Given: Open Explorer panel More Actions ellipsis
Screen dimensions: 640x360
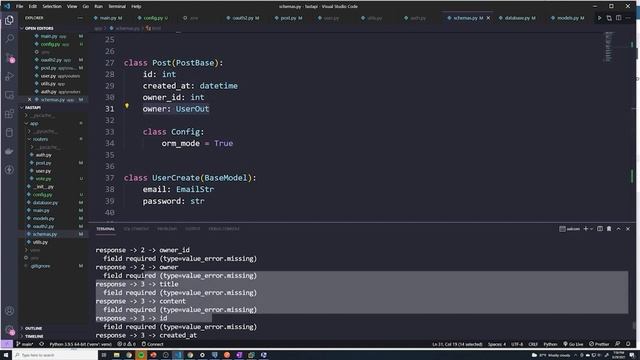Looking at the screenshot, I should coord(80,18).
